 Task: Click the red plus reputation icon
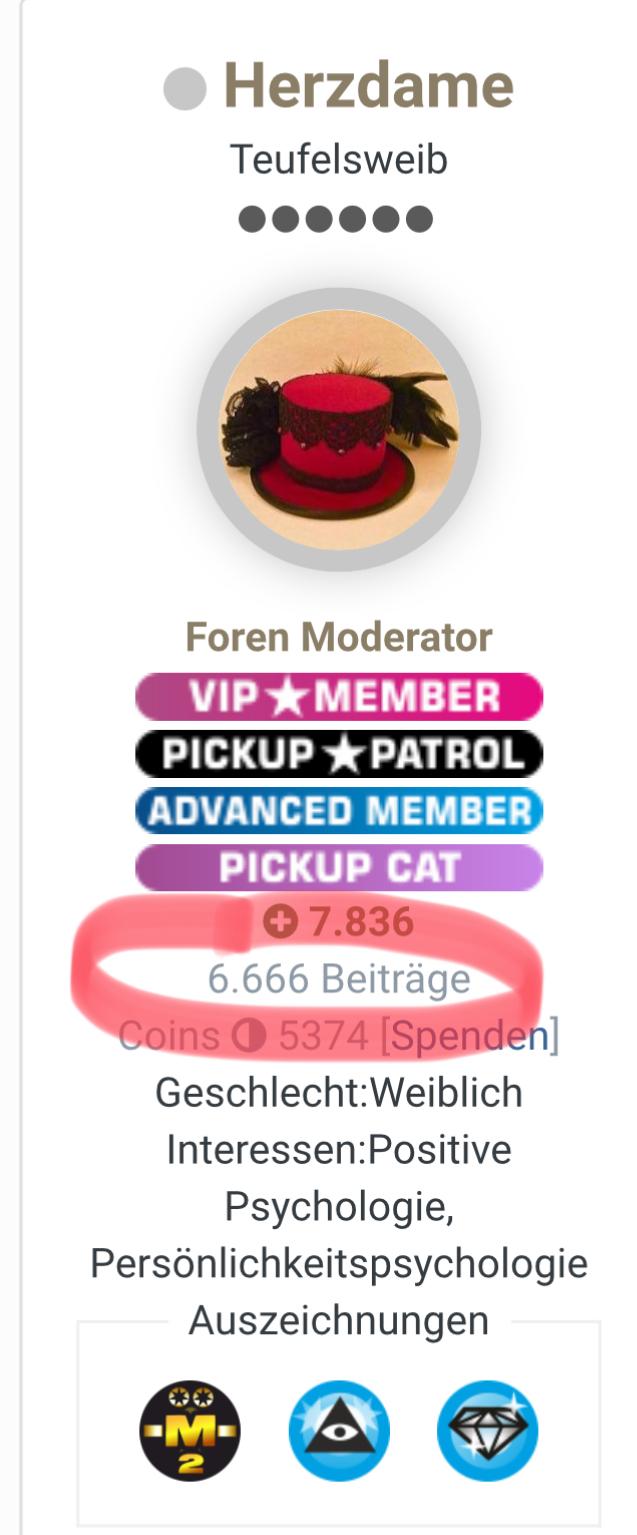(x=282, y=923)
